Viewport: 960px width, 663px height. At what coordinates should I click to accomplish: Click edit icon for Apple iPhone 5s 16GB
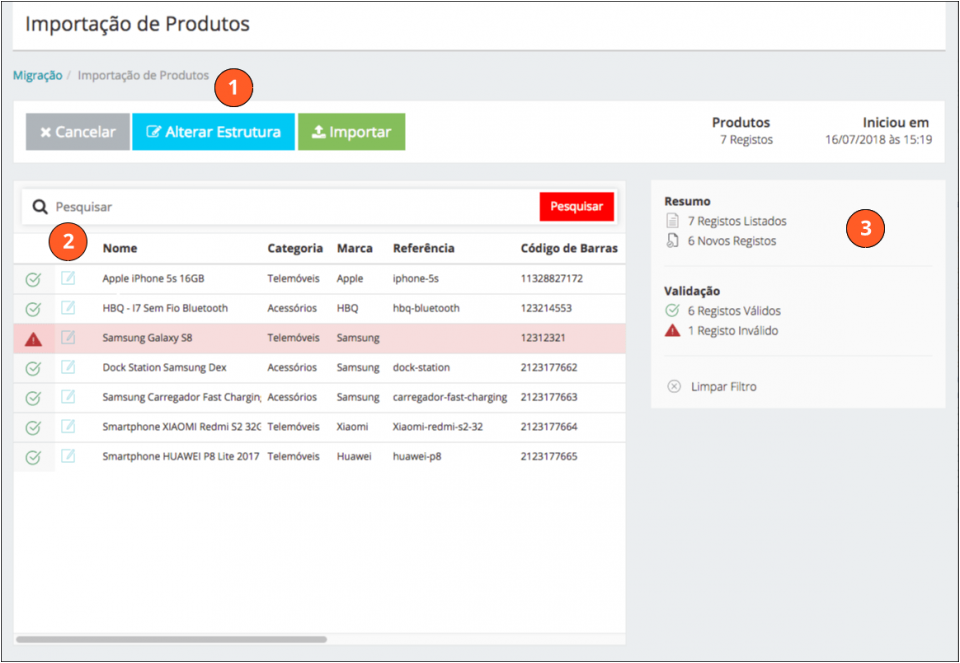point(68,278)
